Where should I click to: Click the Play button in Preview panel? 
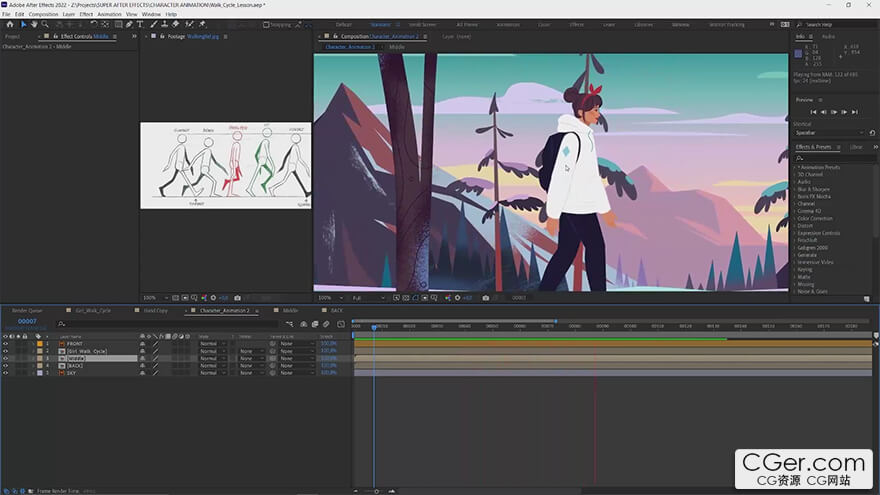click(834, 112)
